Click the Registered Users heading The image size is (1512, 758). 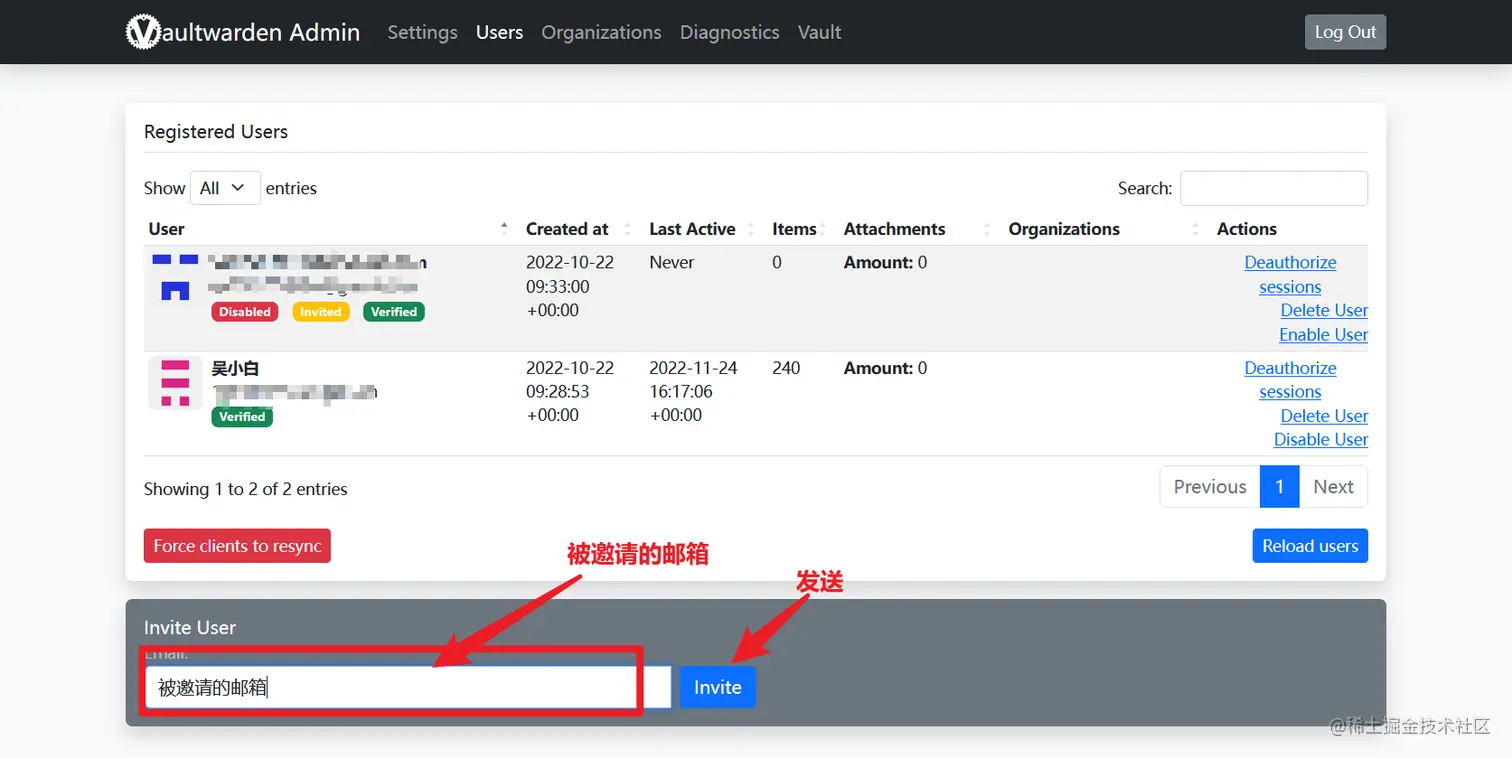coord(216,132)
